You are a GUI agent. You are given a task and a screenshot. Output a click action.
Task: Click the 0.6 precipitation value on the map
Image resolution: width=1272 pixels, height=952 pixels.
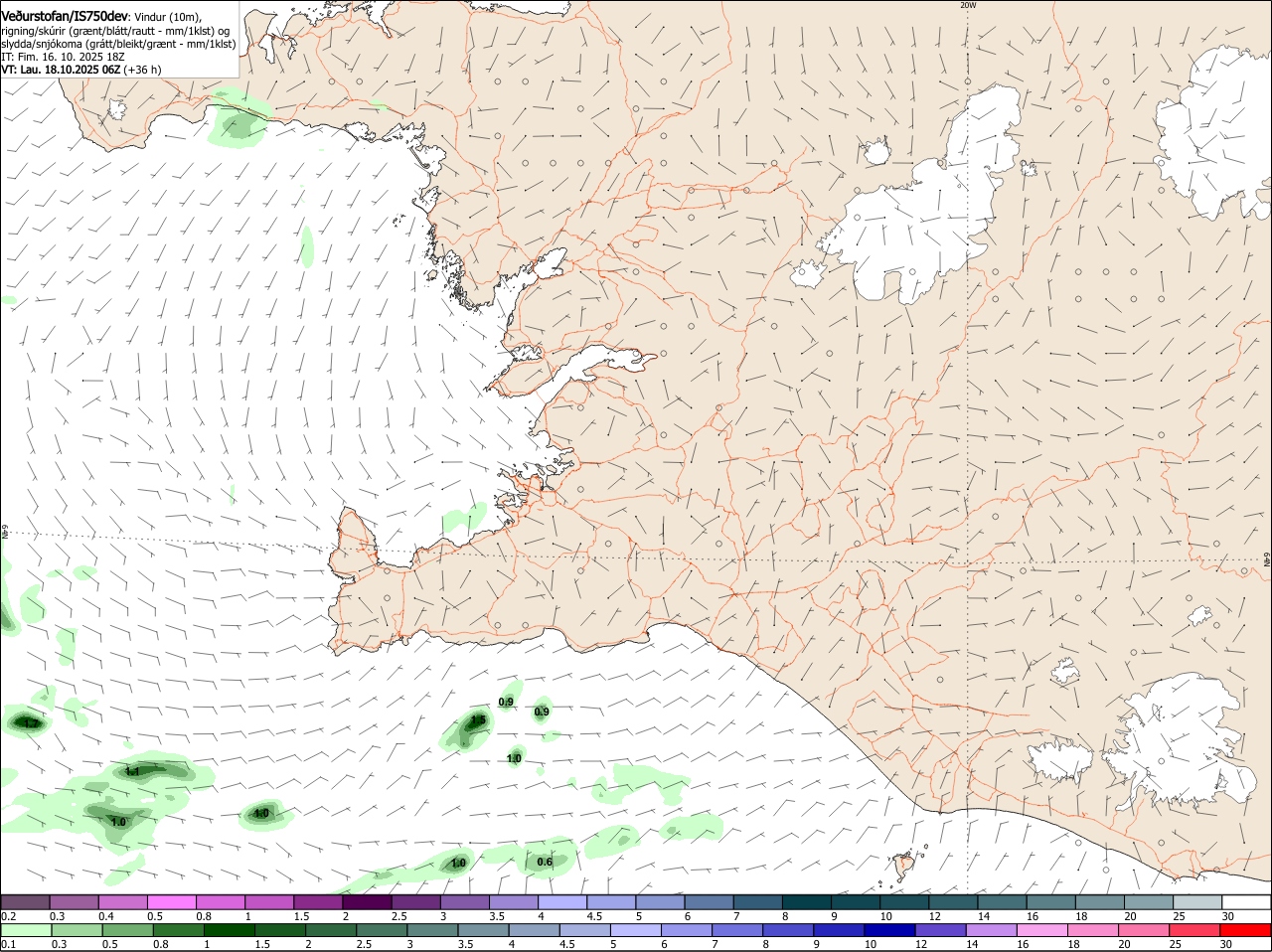click(545, 862)
